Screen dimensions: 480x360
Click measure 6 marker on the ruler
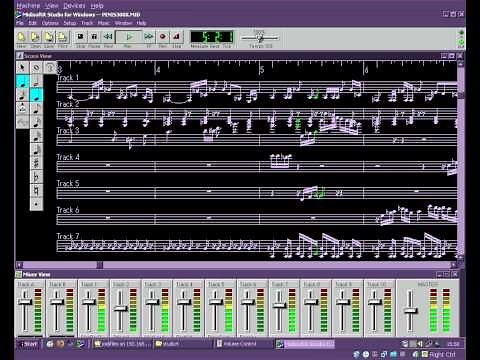point(366,69)
